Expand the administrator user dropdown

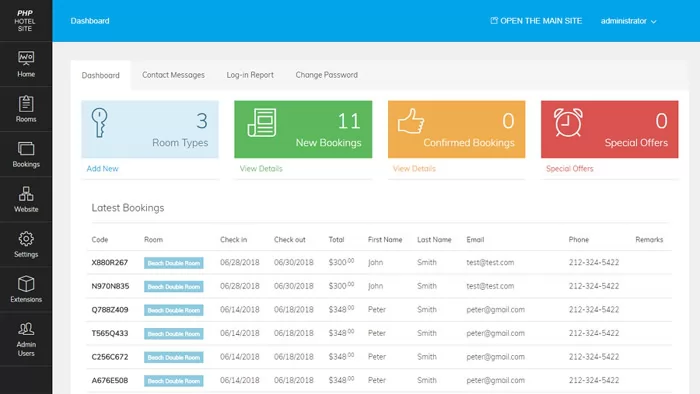[628, 21]
